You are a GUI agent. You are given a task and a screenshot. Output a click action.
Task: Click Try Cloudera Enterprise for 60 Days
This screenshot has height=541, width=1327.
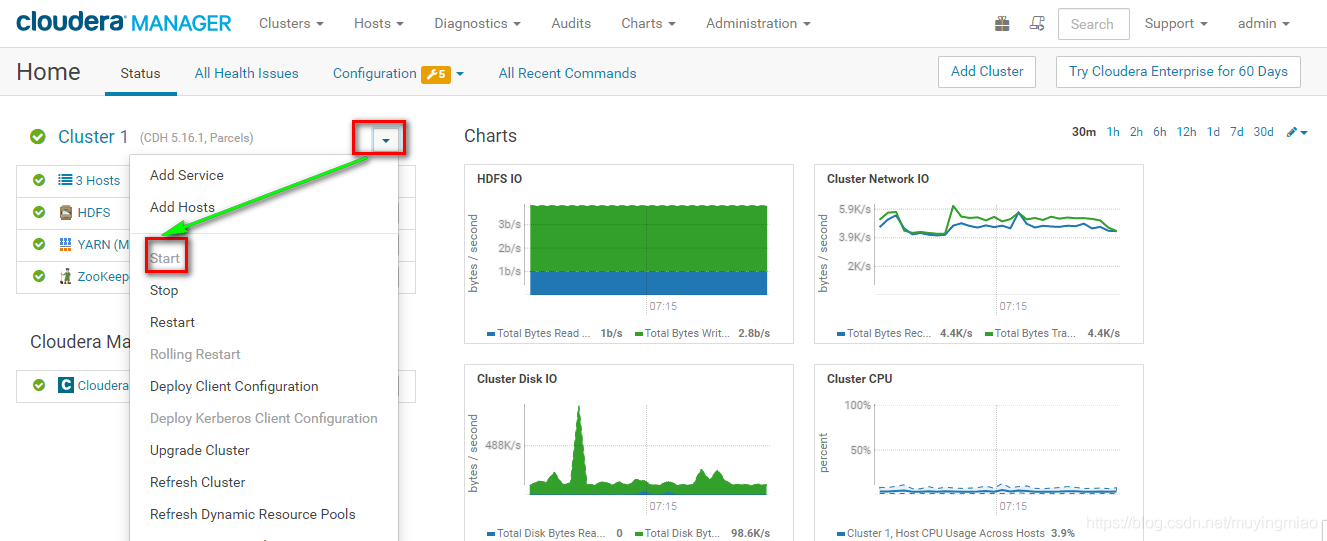coord(1178,72)
